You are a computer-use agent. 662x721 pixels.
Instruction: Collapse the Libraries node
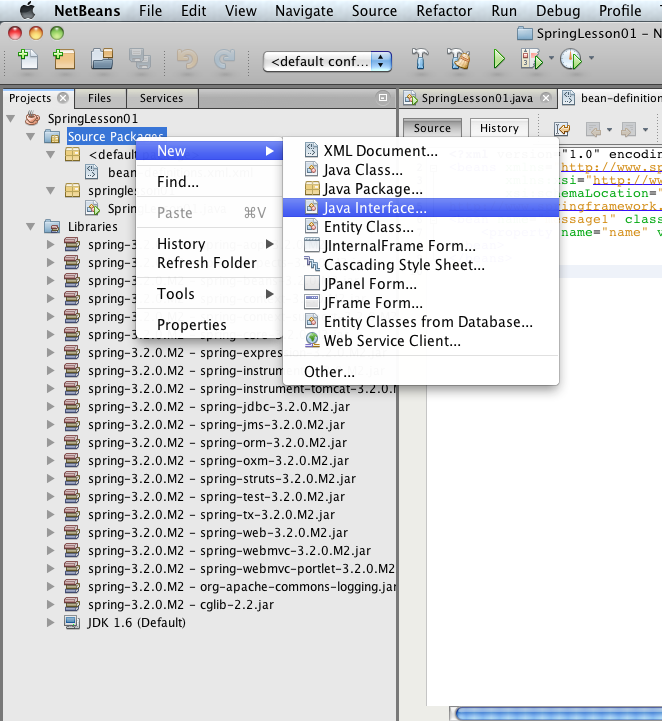[x=31, y=226]
